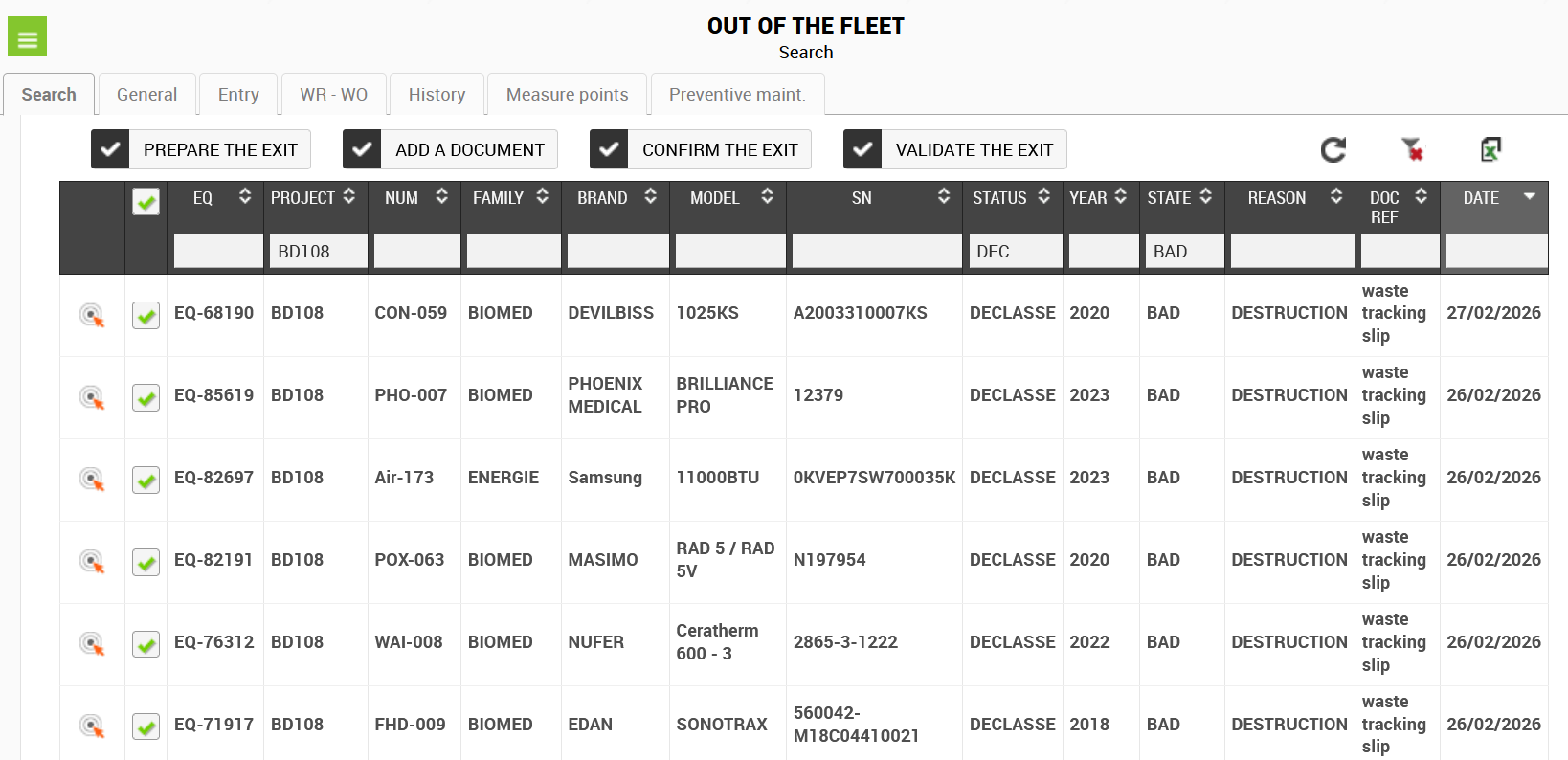Open details icon for EQ-68190 row

pyautogui.click(x=92, y=315)
